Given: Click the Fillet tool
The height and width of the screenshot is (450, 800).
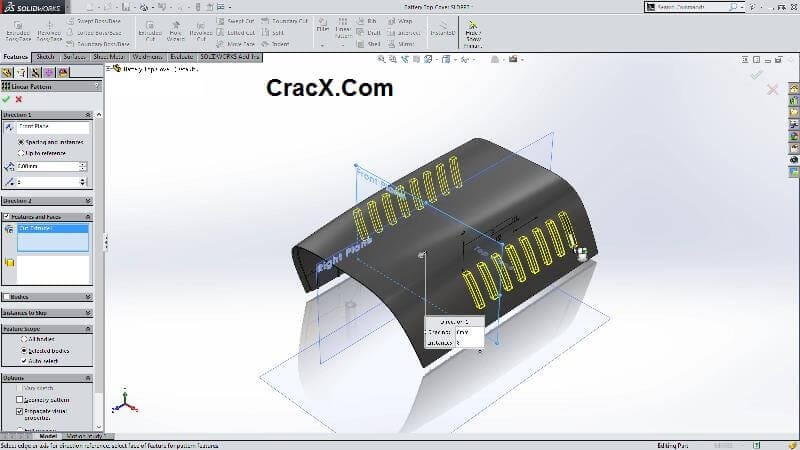Looking at the screenshot, I should click(322, 26).
